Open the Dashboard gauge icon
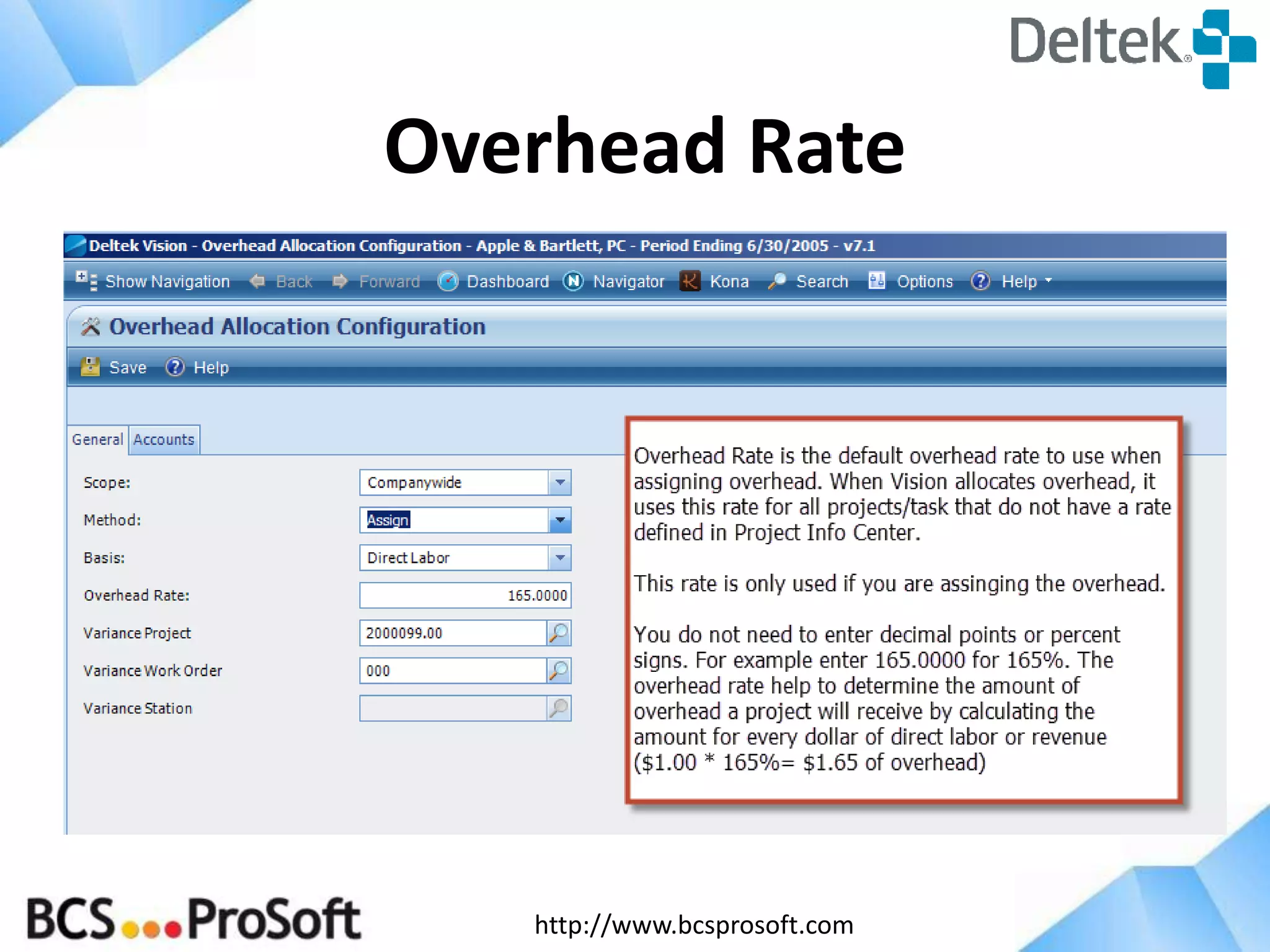 (x=448, y=281)
